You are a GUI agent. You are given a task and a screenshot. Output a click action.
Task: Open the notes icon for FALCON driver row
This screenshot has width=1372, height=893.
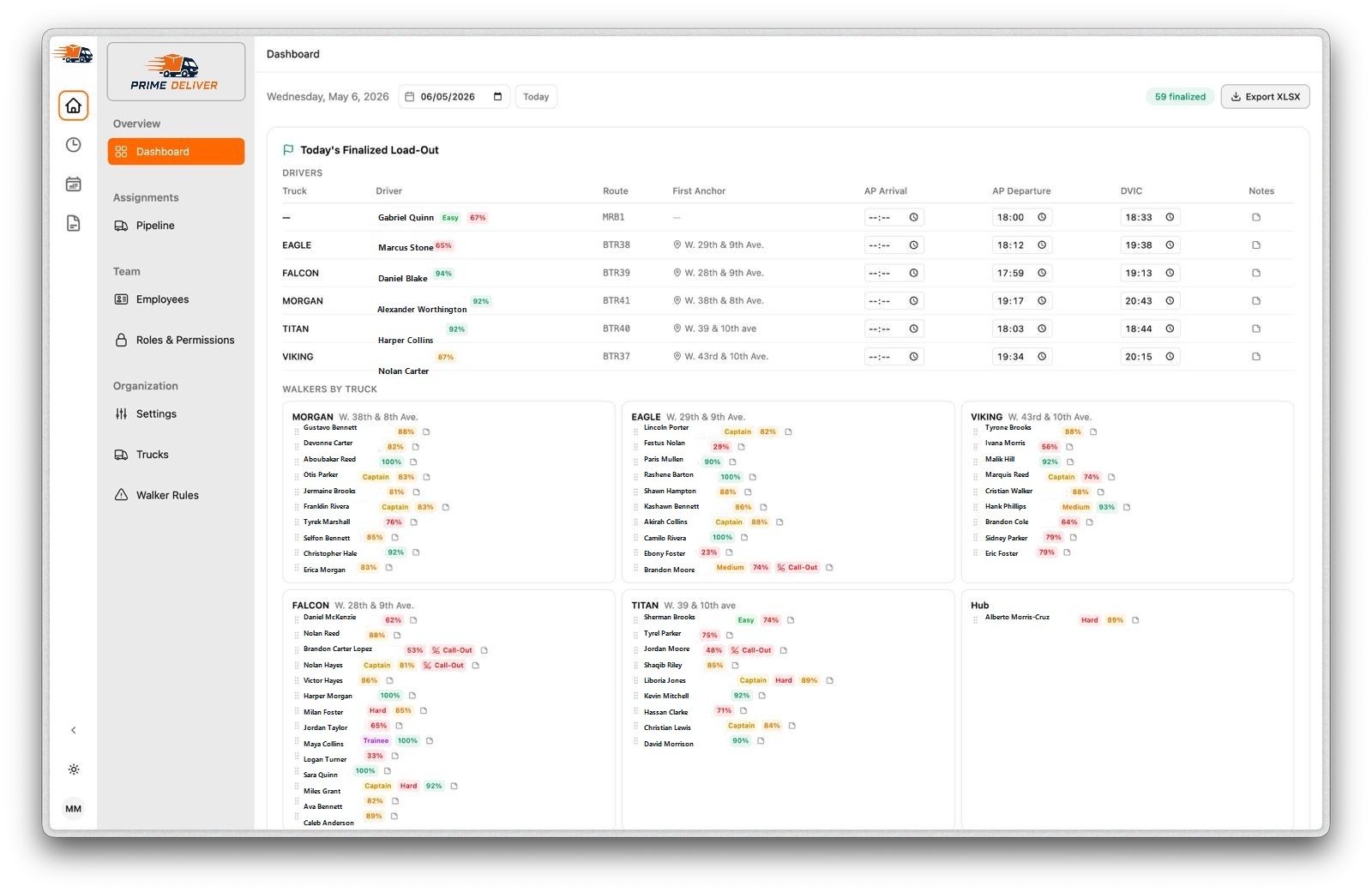click(1256, 274)
